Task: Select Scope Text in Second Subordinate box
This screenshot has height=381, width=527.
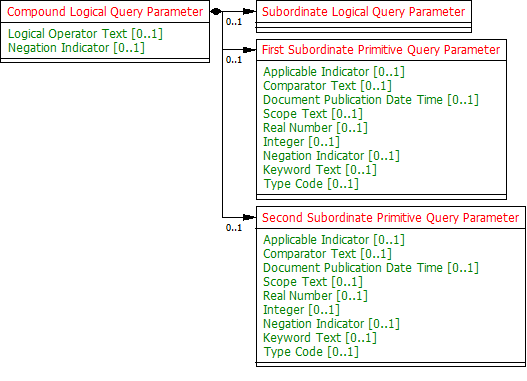Action: (313, 282)
